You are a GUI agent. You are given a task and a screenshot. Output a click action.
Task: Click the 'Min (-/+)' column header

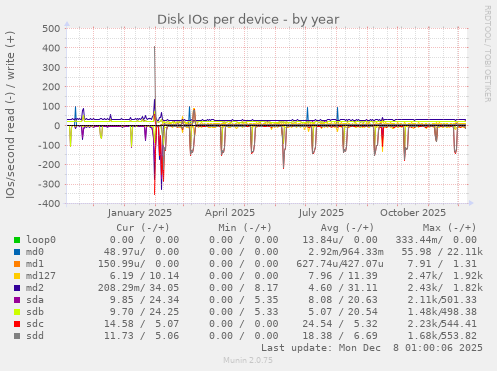(245, 228)
